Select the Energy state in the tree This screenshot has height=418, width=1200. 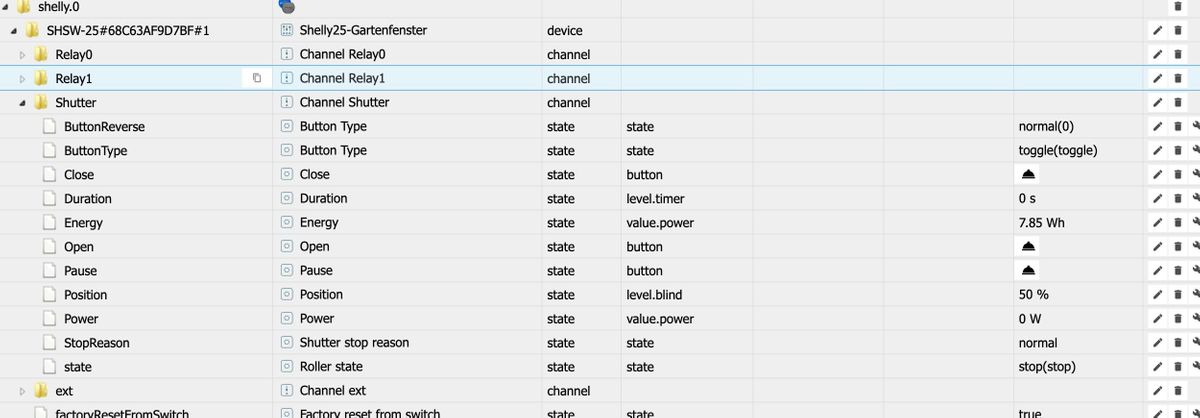click(83, 222)
